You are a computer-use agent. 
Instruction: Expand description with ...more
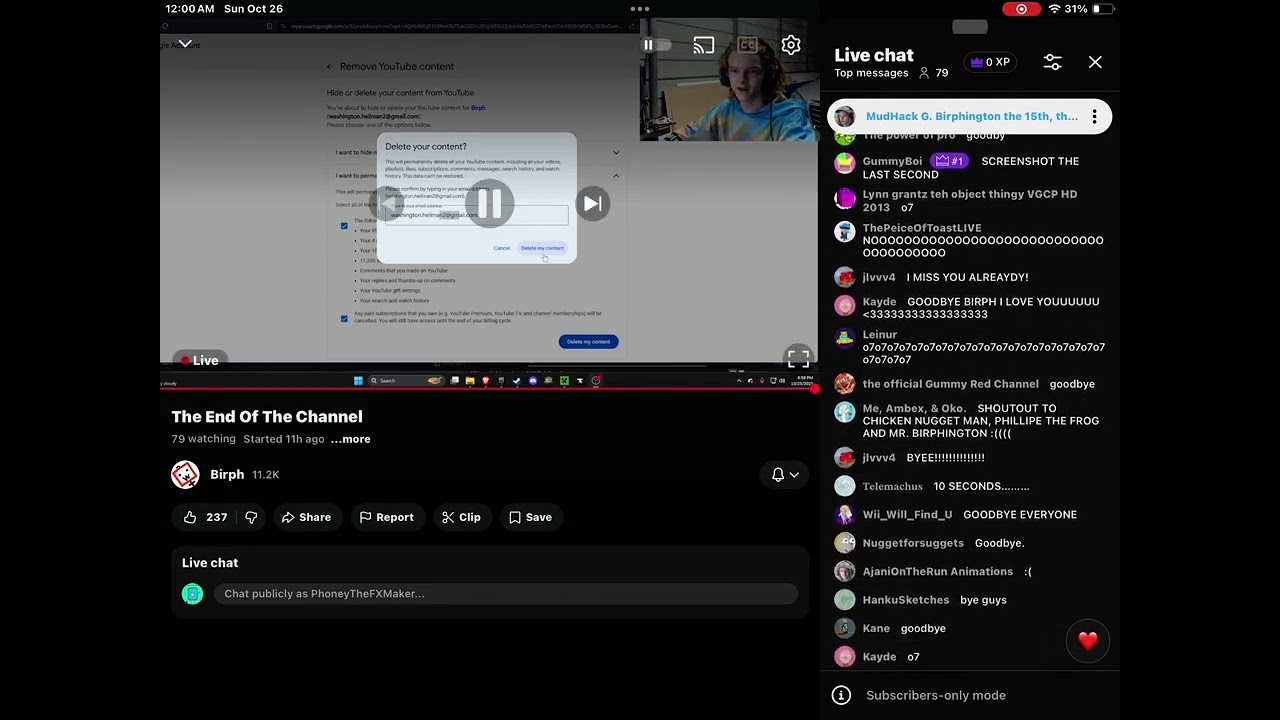point(351,439)
